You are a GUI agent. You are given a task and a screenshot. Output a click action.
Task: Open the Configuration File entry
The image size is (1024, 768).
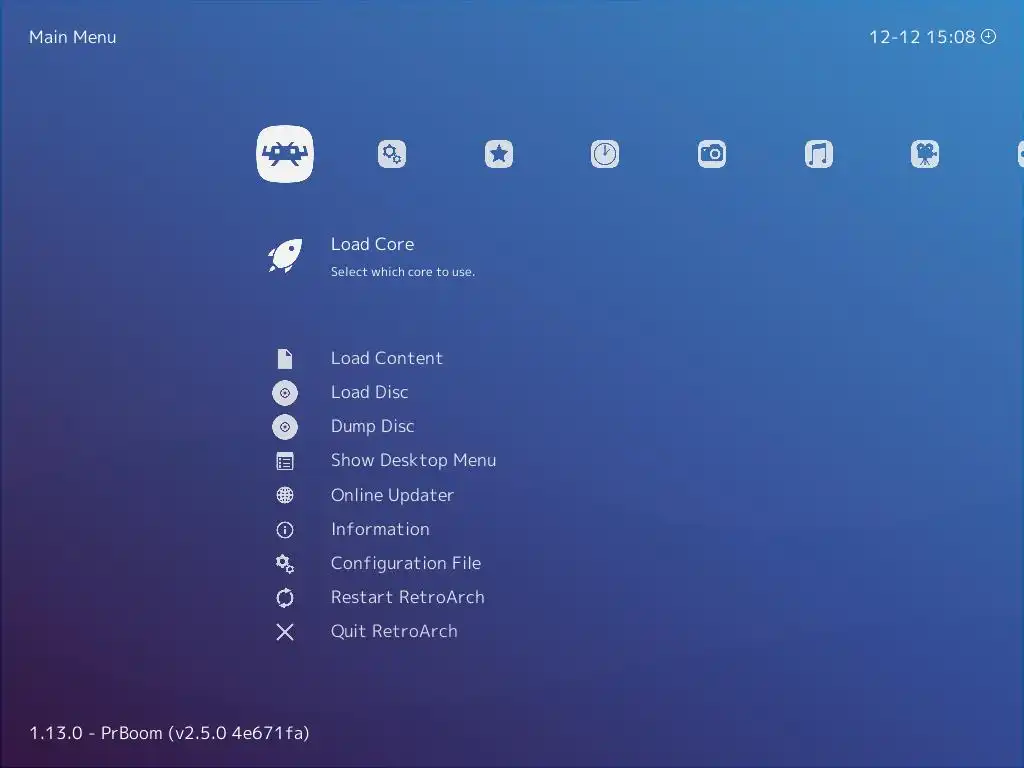(x=406, y=563)
